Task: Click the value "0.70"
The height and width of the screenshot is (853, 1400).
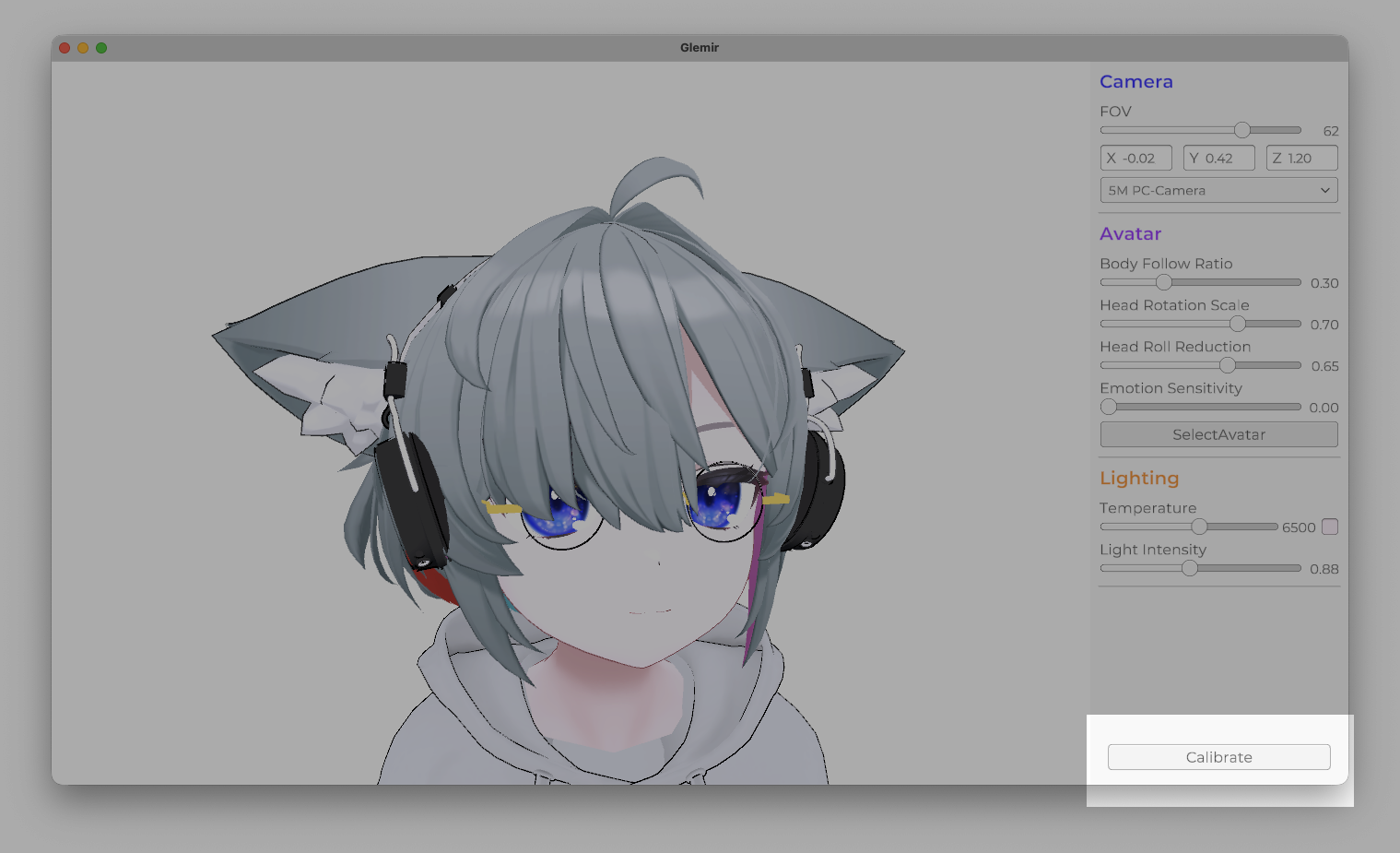Action: 1324,325
